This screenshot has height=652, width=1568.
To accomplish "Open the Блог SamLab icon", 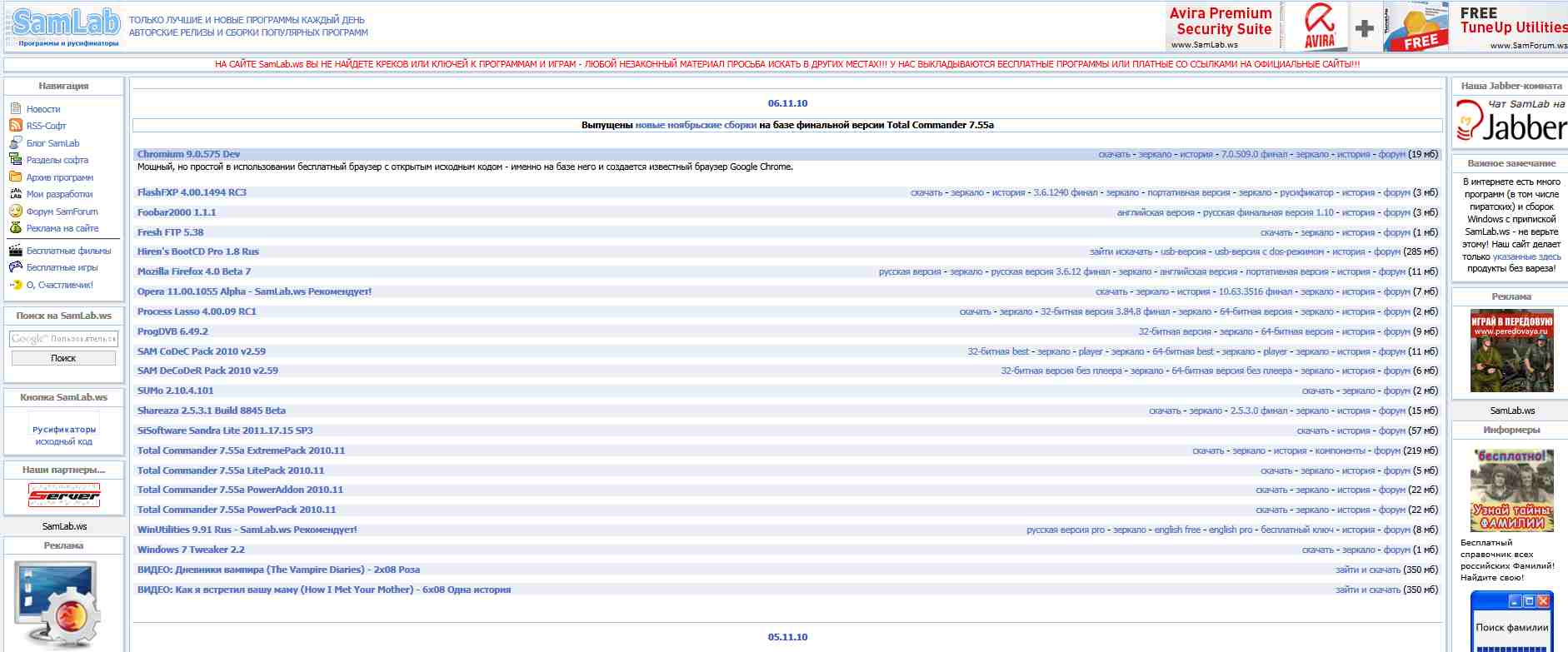I will (x=16, y=142).
